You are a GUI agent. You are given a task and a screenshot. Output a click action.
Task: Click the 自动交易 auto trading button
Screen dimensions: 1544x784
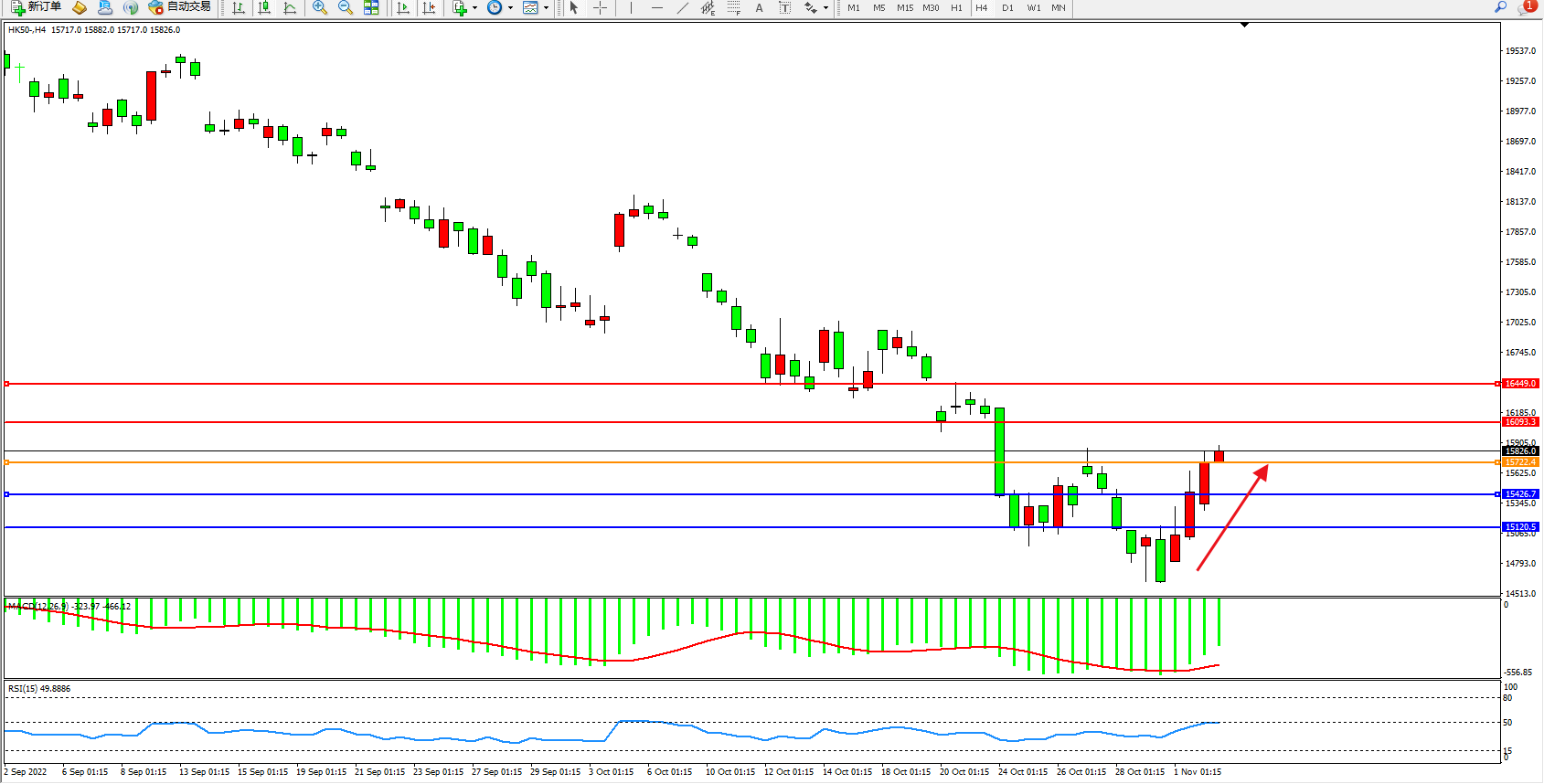[180, 7]
